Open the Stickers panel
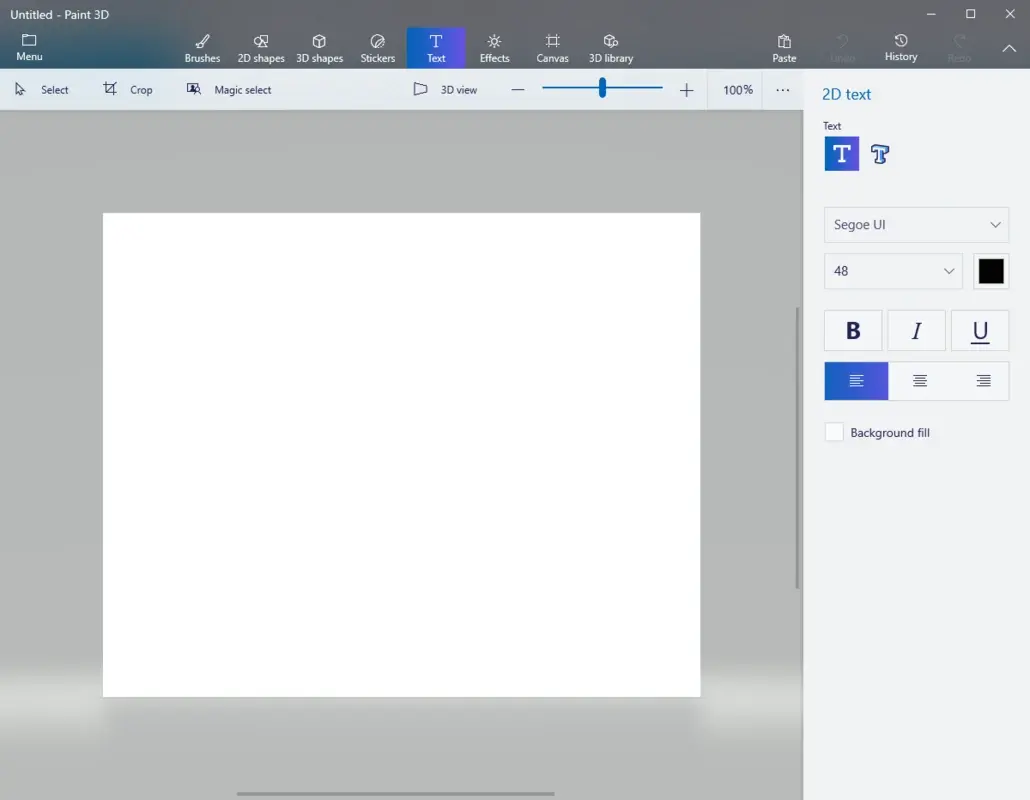The image size is (1030, 800). tap(377, 46)
